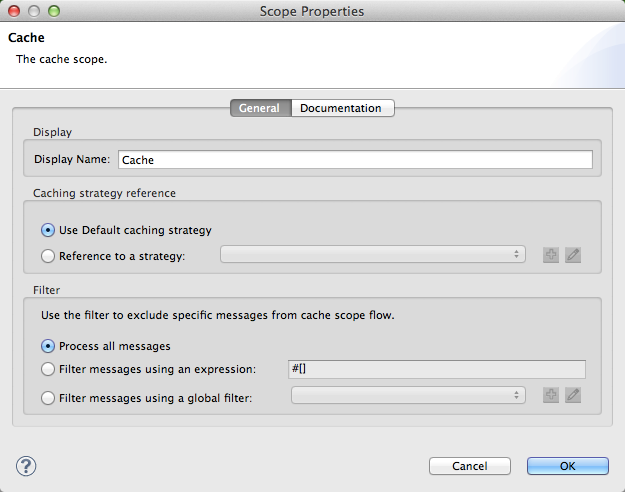
Task: Enable Filter messages using an expression
Action: point(48,370)
